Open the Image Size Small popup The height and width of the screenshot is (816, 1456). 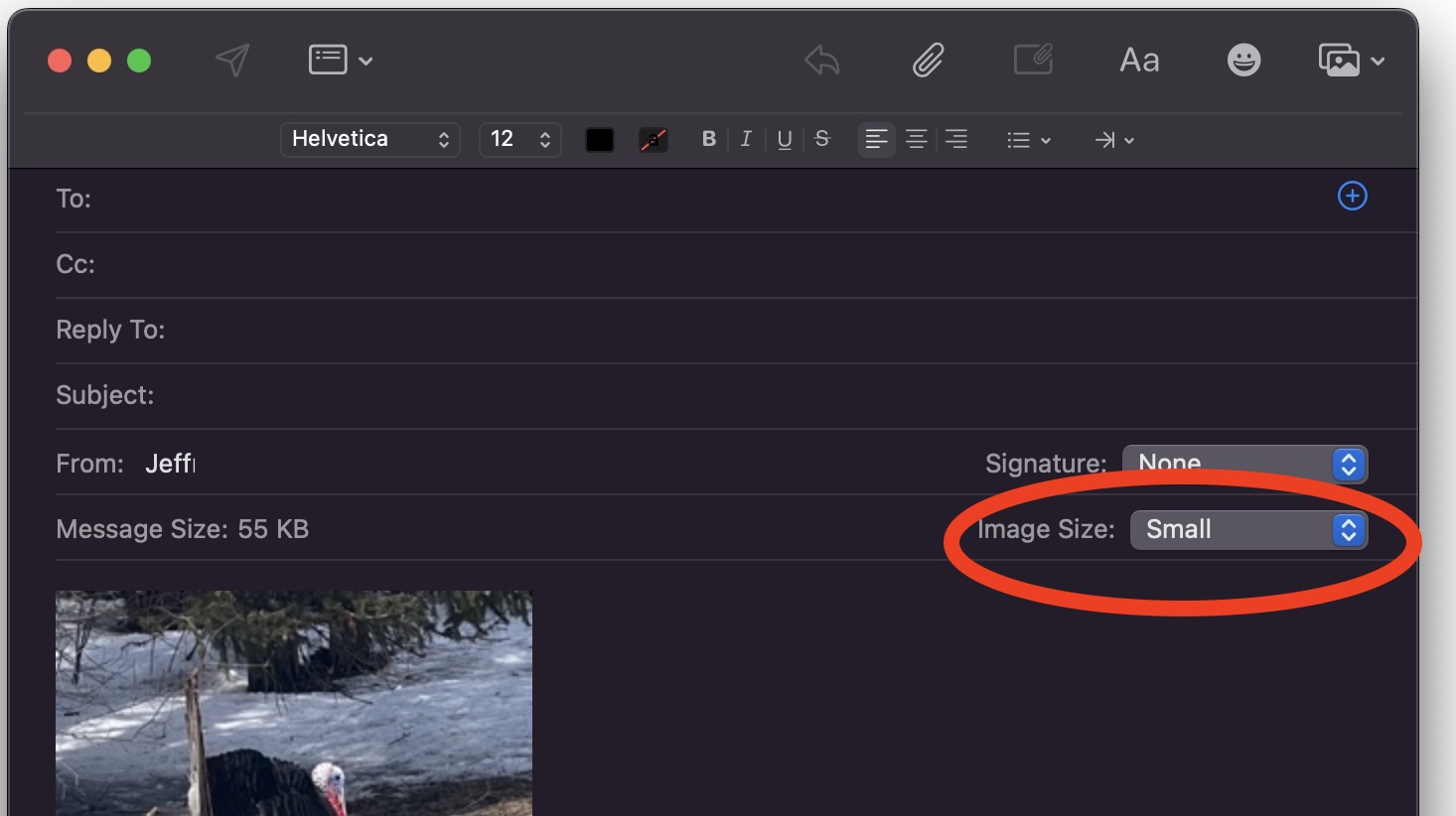(1248, 530)
